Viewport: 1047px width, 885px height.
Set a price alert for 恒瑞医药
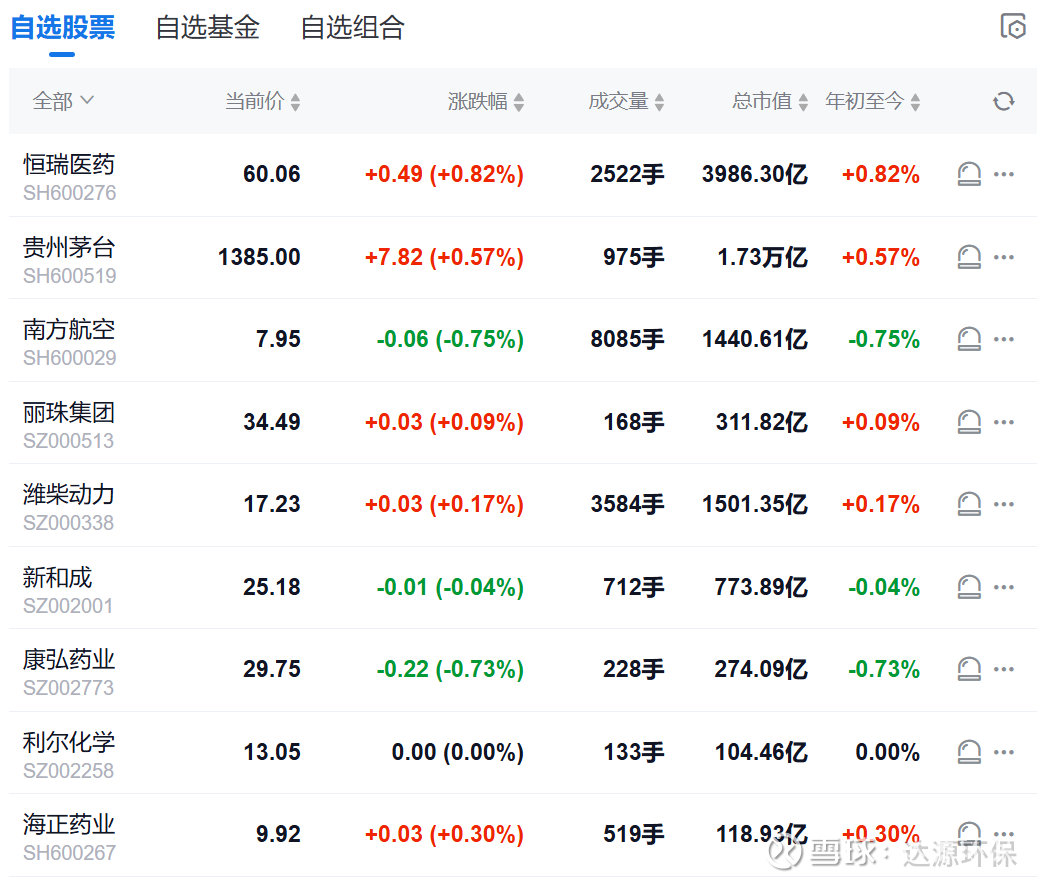click(969, 174)
